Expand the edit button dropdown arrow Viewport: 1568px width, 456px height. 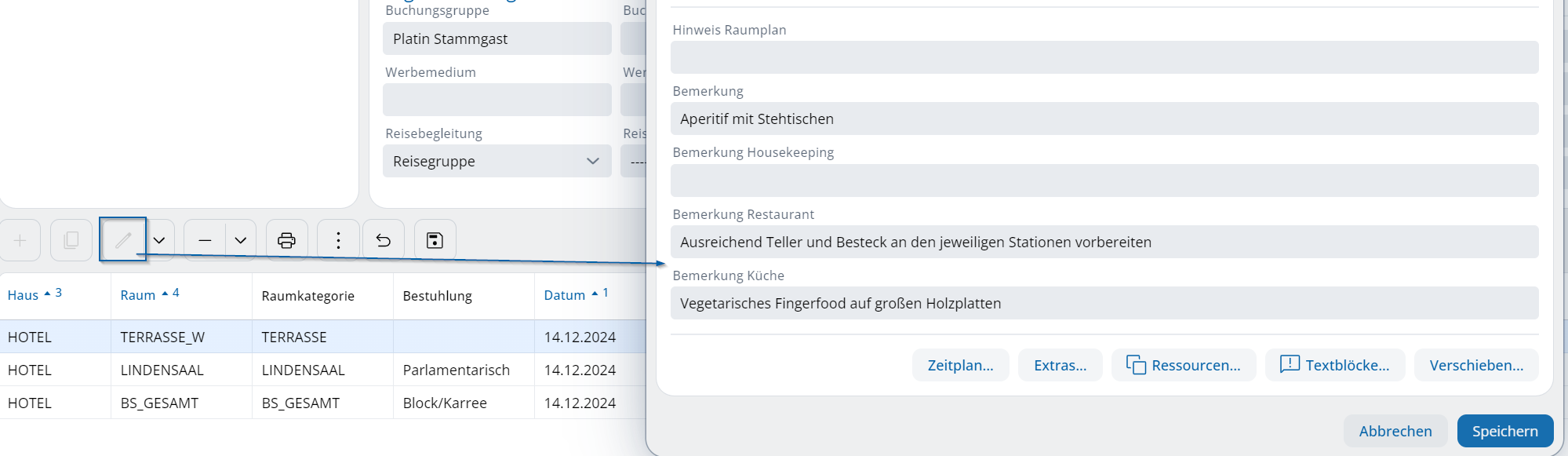[159, 240]
